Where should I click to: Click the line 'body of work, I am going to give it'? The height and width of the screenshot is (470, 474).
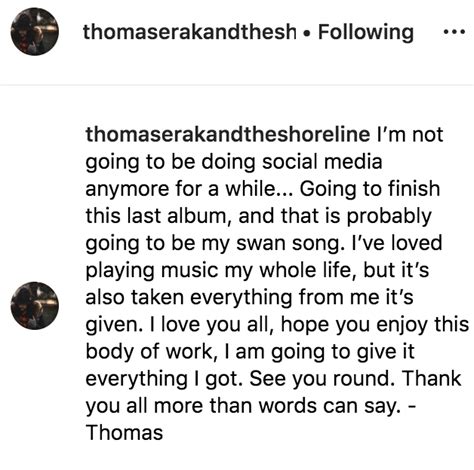(x=250, y=352)
